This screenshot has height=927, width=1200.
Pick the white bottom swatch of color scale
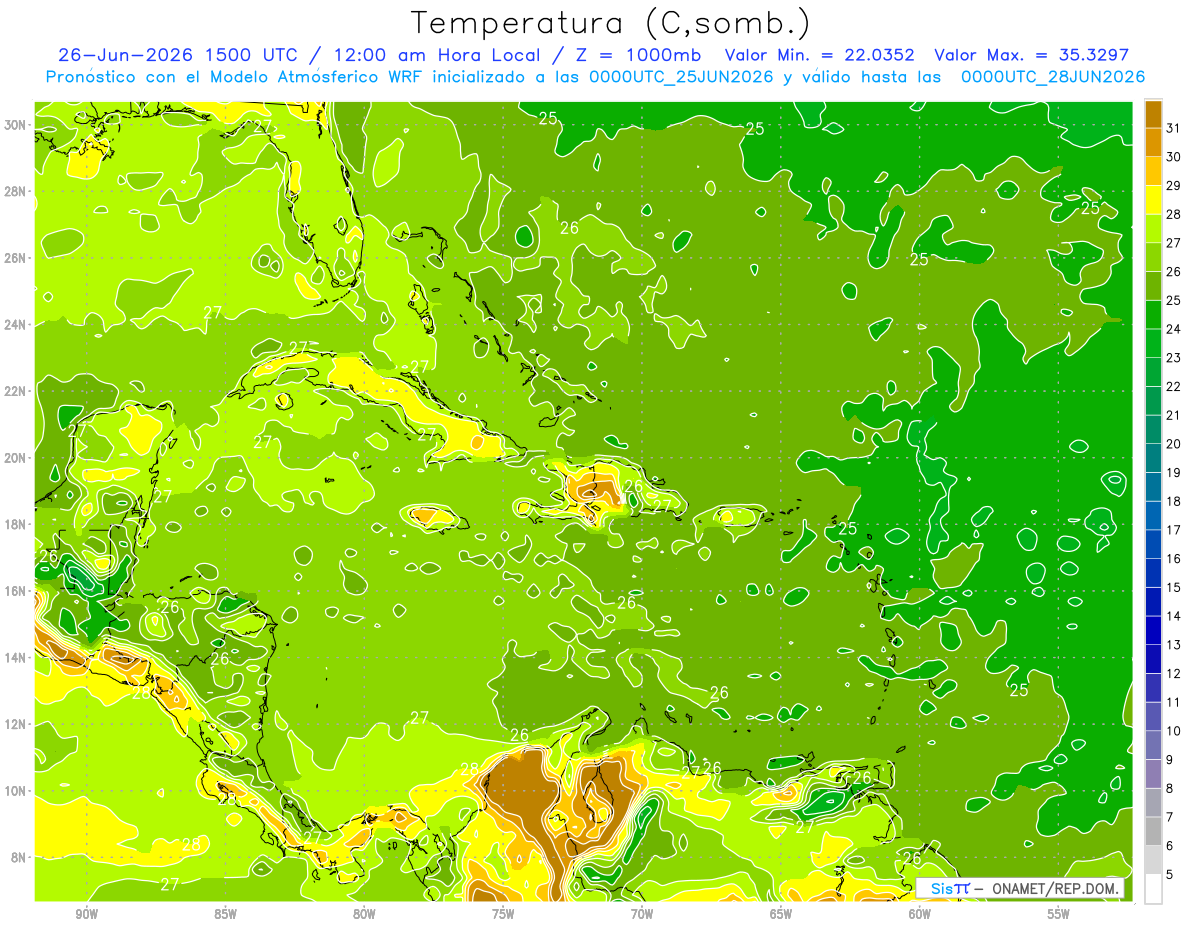coord(1153,889)
